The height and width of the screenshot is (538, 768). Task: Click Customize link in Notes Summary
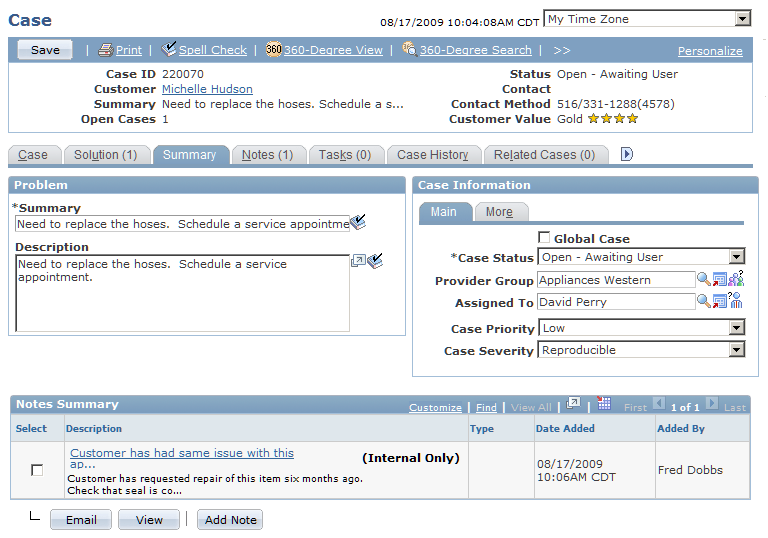click(x=435, y=407)
